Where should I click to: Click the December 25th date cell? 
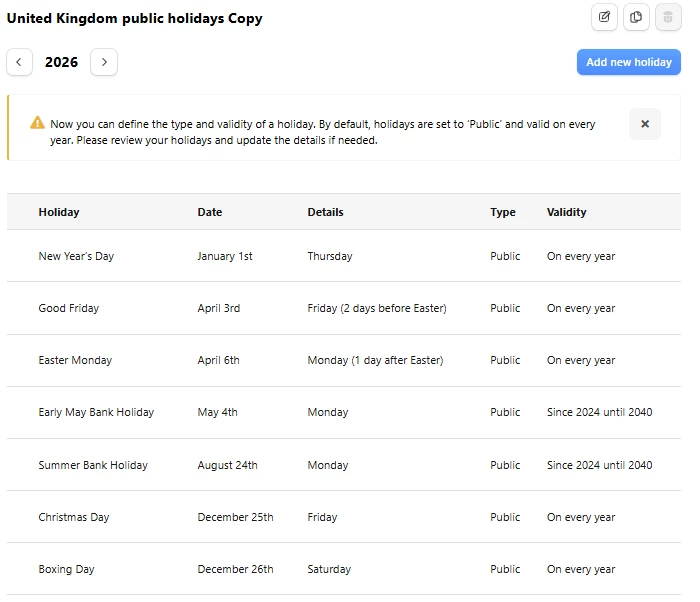[235, 517]
